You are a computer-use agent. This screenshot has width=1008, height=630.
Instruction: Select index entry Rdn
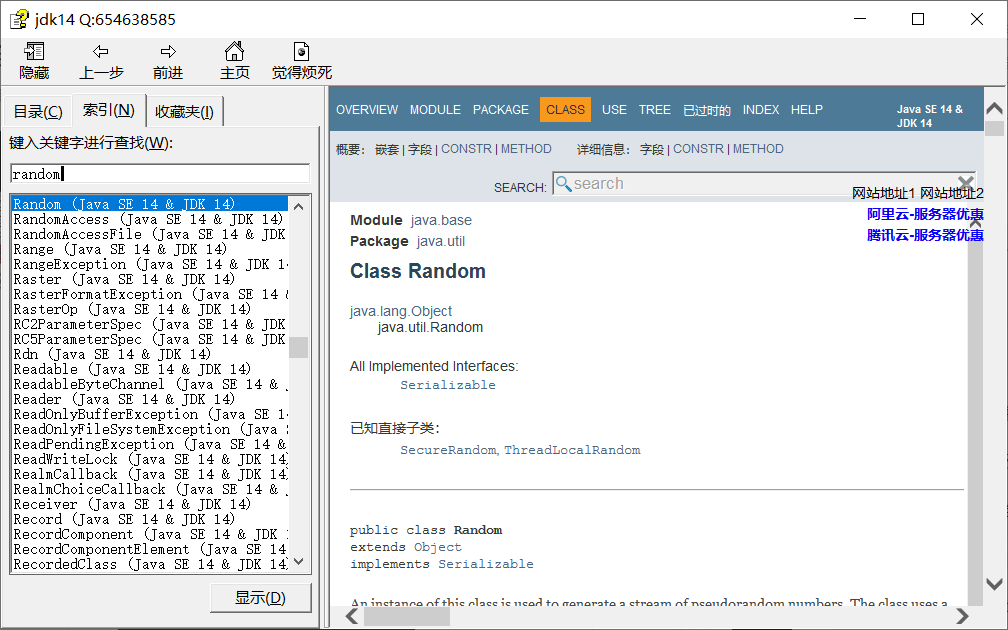pos(150,354)
